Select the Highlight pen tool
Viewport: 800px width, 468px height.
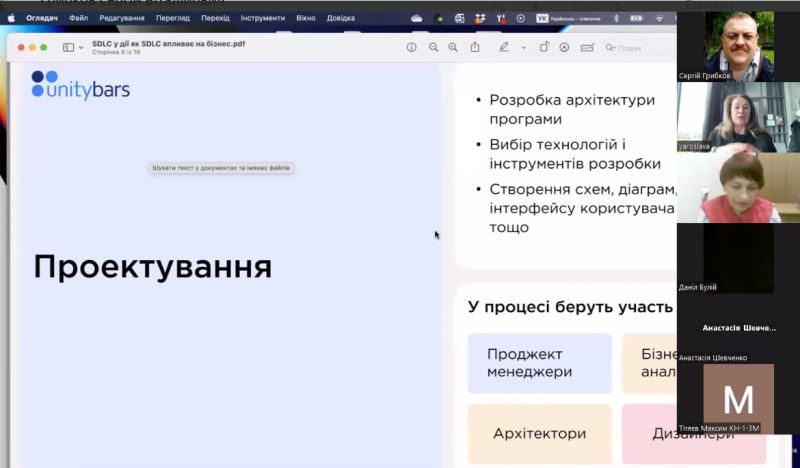[x=504, y=47]
